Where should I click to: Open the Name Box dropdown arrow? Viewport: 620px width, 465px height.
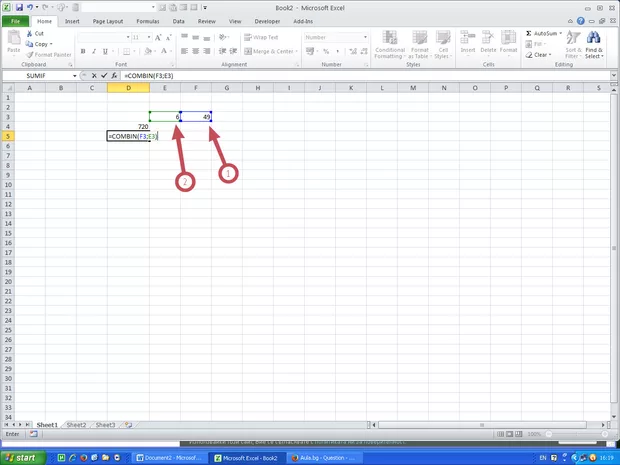click(x=74, y=76)
